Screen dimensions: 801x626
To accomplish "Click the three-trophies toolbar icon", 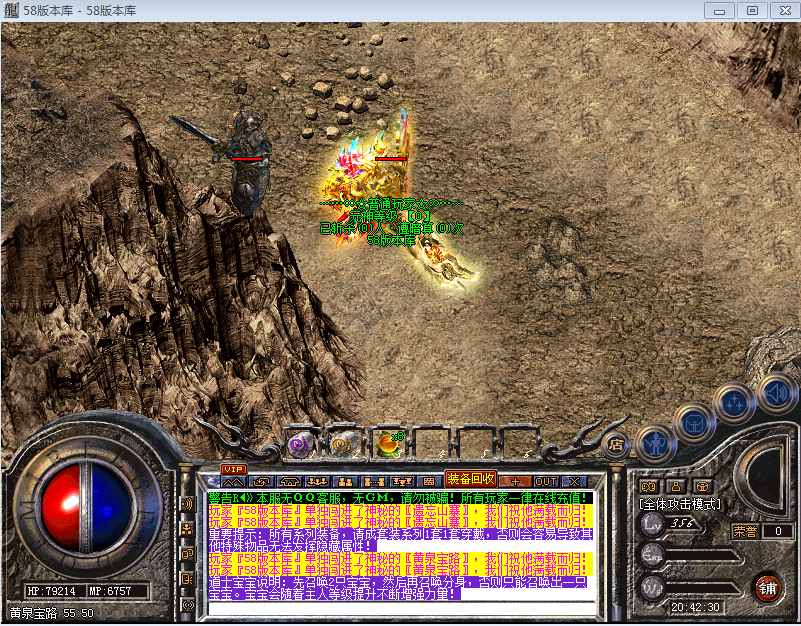I will pyautogui.click(x=402, y=481).
